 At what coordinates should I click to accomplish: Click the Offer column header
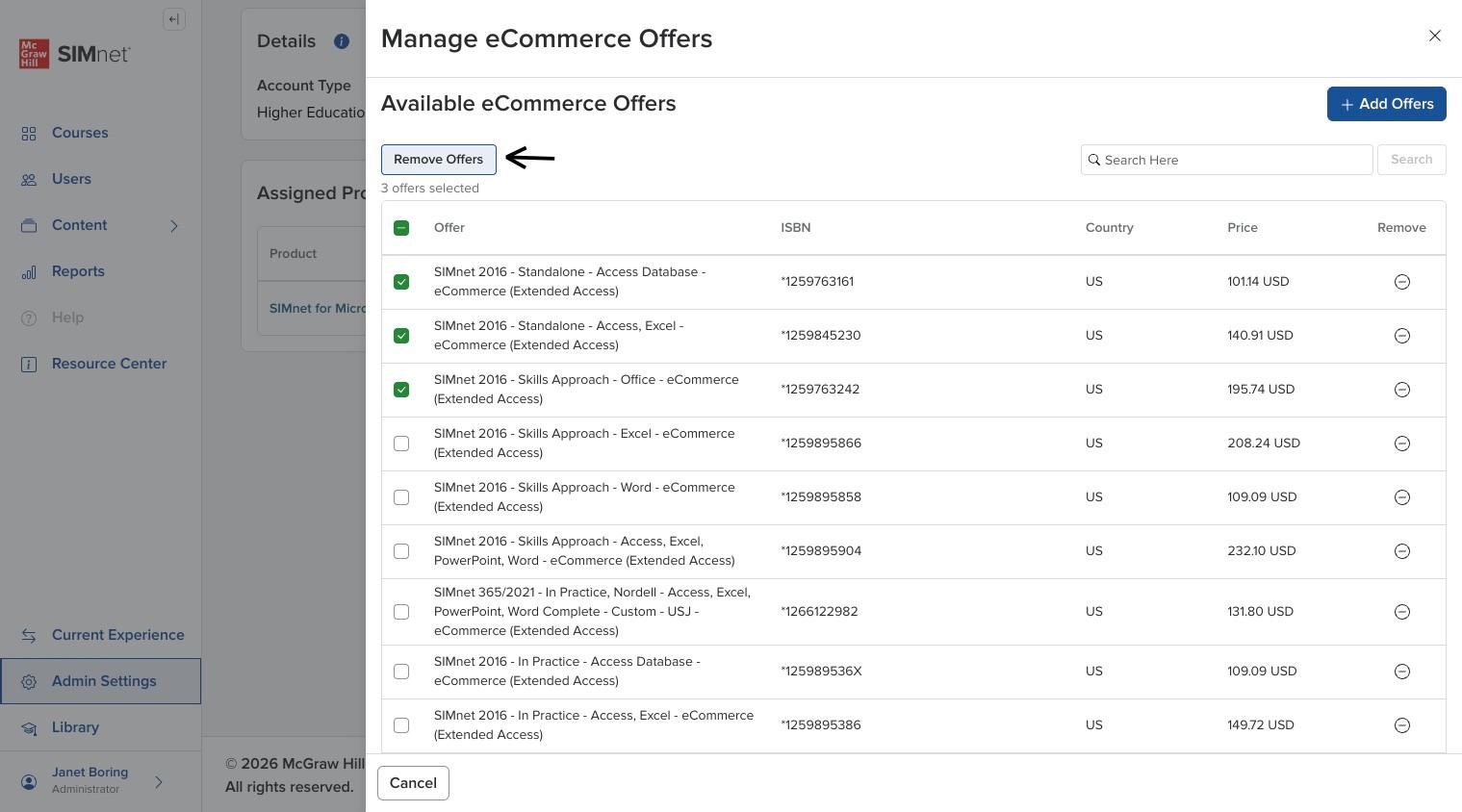coord(449,228)
